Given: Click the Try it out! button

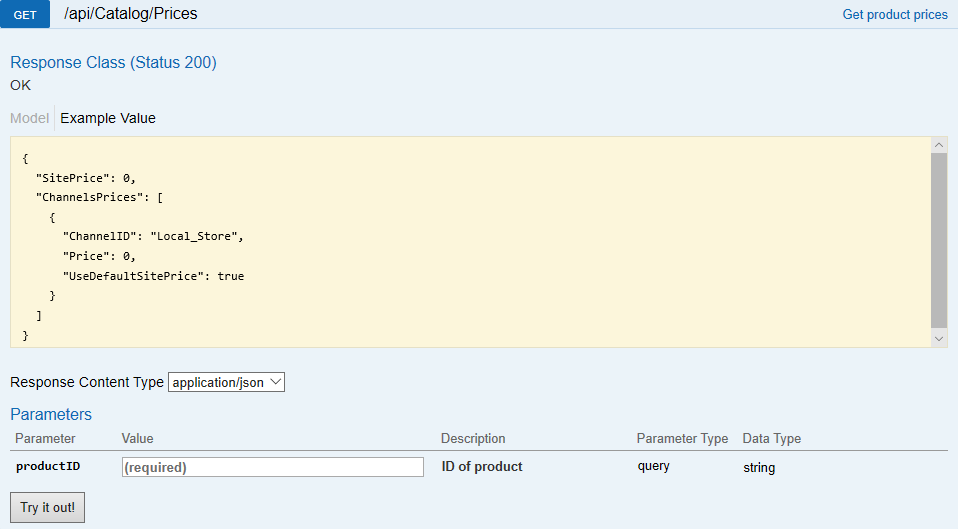Looking at the screenshot, I should (x=47, y=507).
